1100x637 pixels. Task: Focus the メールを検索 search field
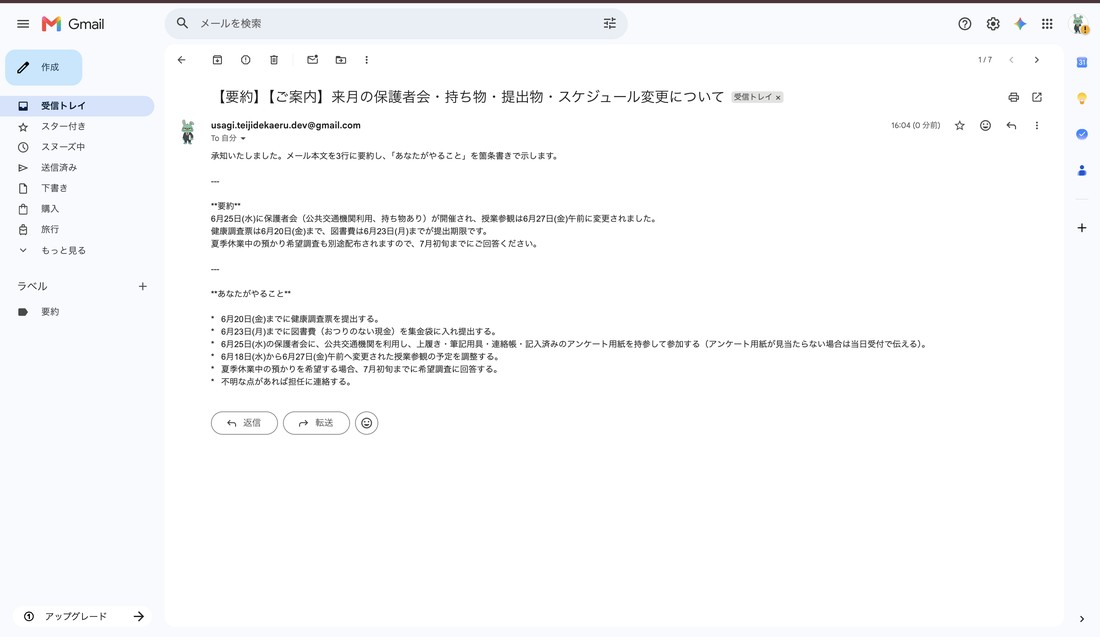(x=396, y=23)
